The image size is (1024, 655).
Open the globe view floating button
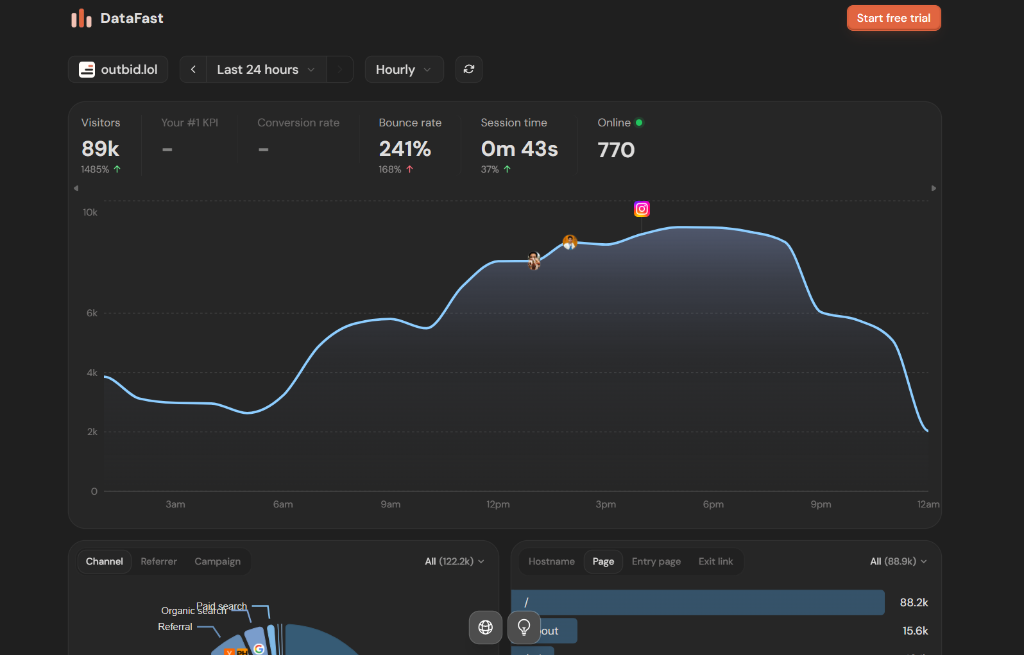click(485, 628)
